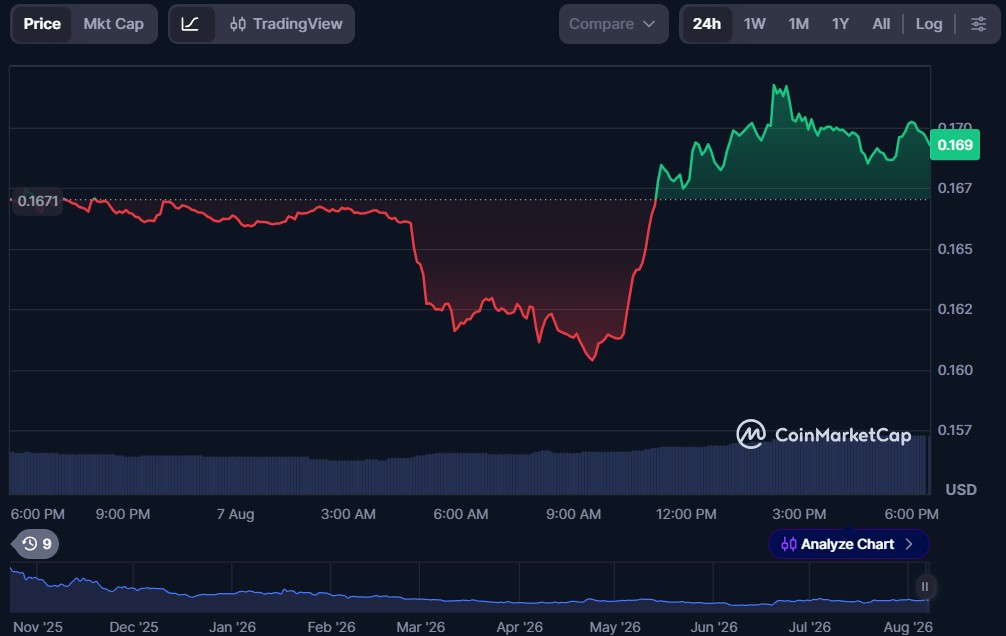Select the 24h time range
The image size is (1006, 636).
[706, 24]
